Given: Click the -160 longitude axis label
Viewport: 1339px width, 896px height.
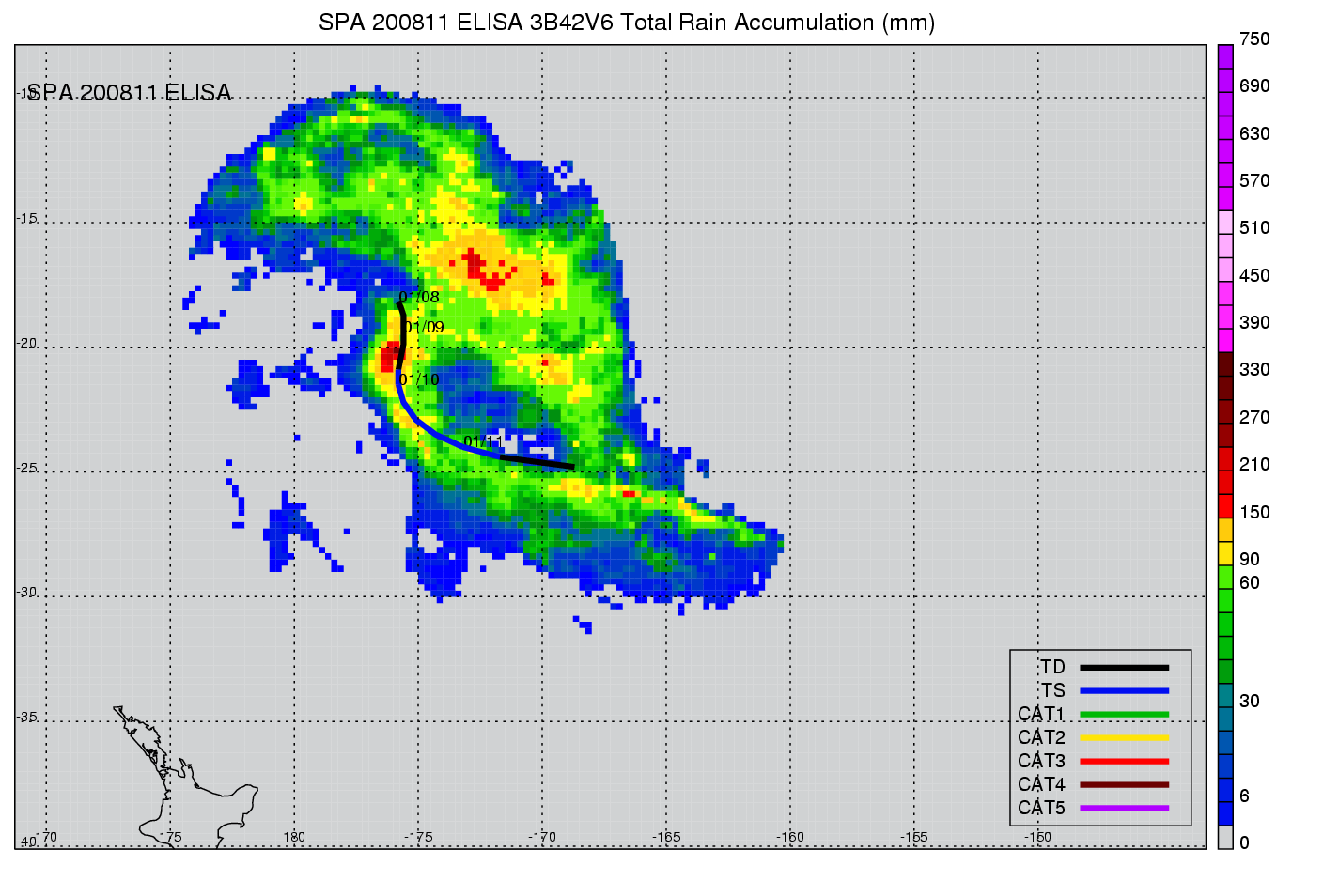Looking at the screenshot, I should point(790,837).
